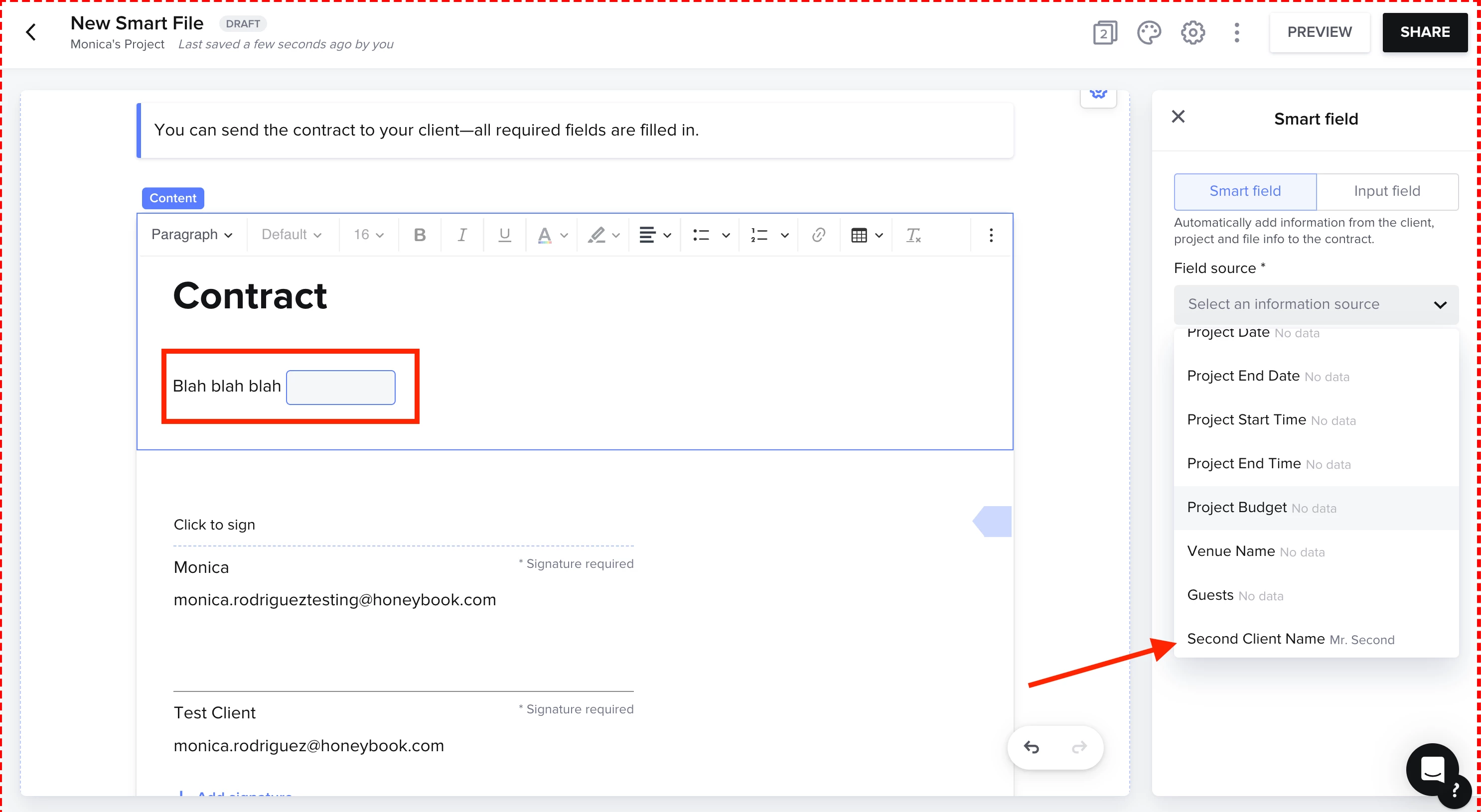Expand the Paragraph style dropdown
Viewport: 1481px width, 812px height.
pos(191,235)
